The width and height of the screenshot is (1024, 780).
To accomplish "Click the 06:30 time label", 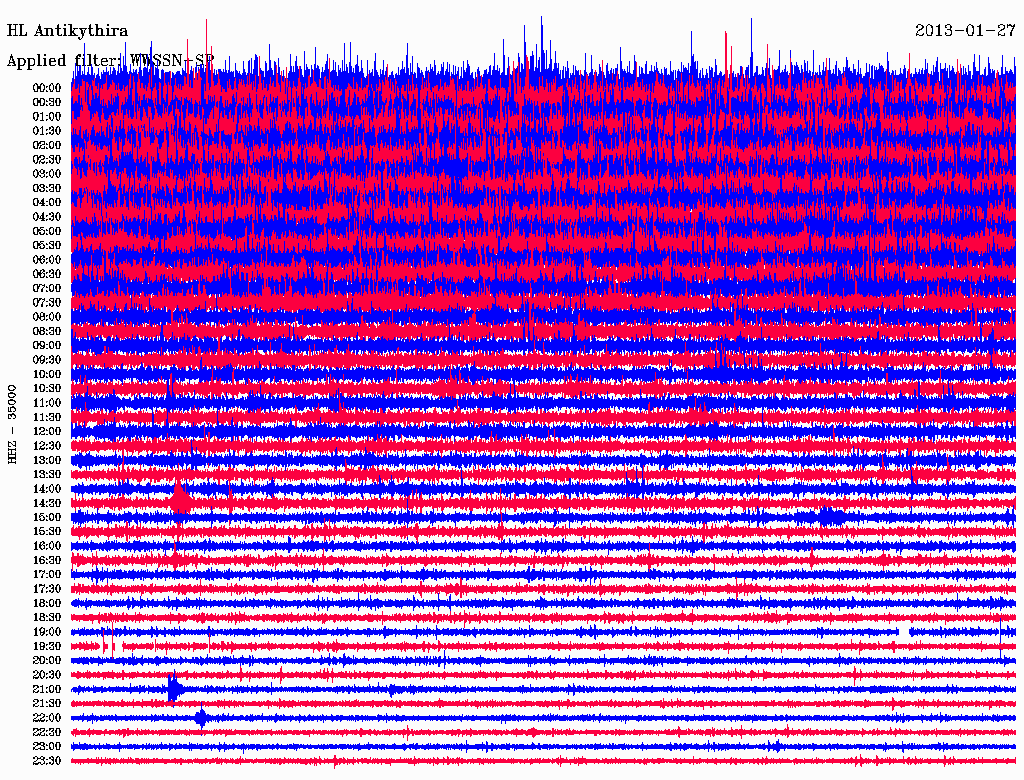I will point(47,274).
